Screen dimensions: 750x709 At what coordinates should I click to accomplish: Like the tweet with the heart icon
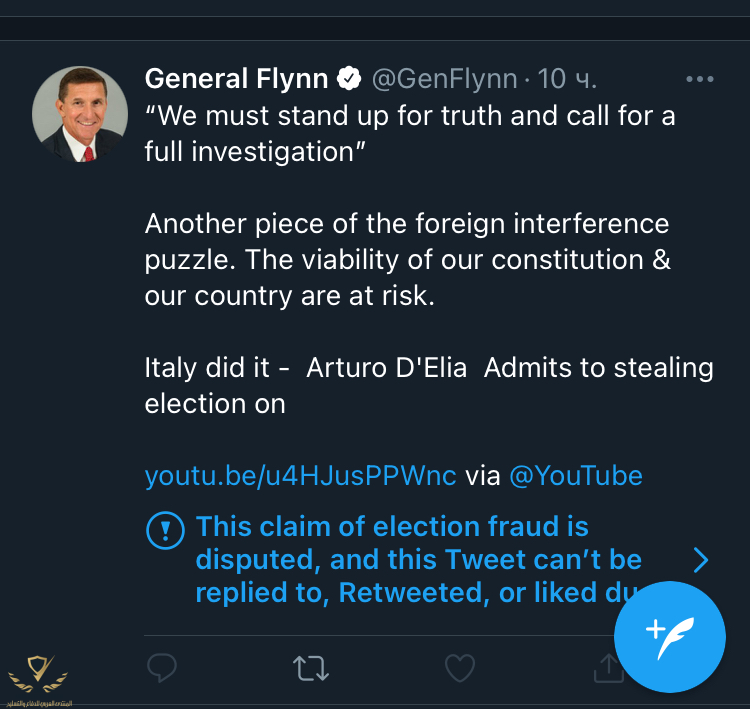[x=459, y=667]
